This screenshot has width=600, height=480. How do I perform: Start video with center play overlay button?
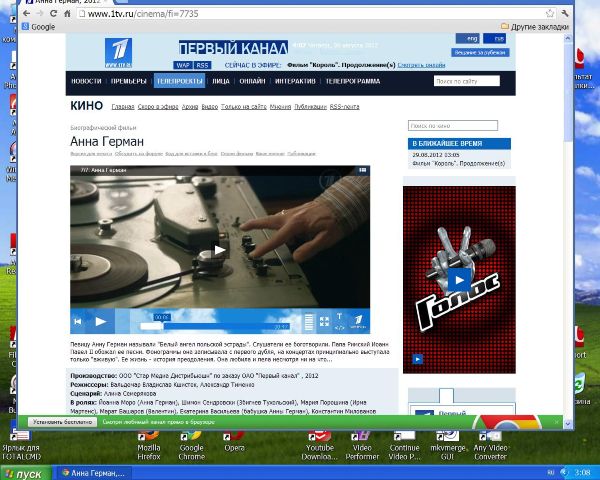(x=219, y=250)
